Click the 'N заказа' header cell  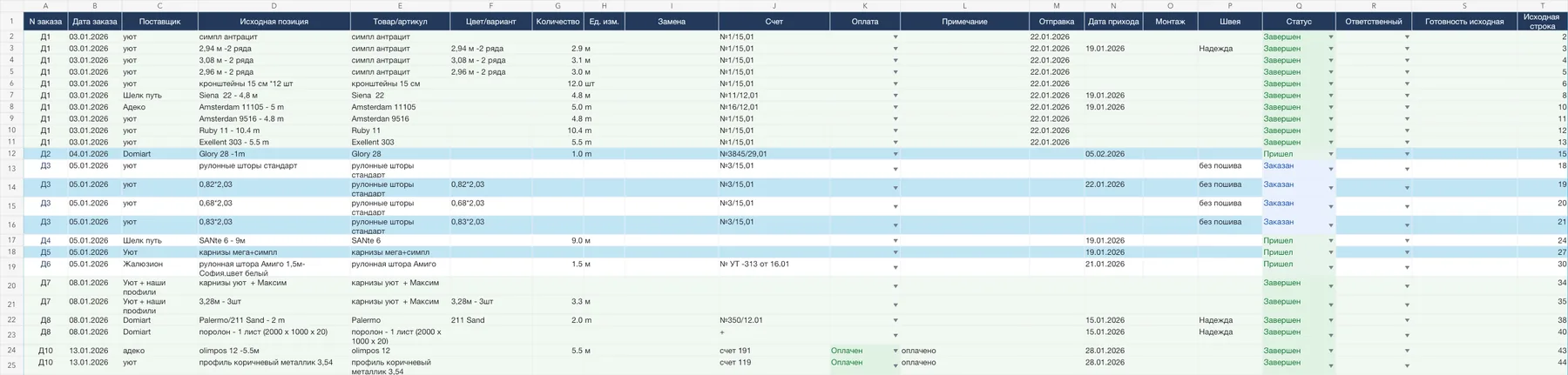tap(45, 21)
